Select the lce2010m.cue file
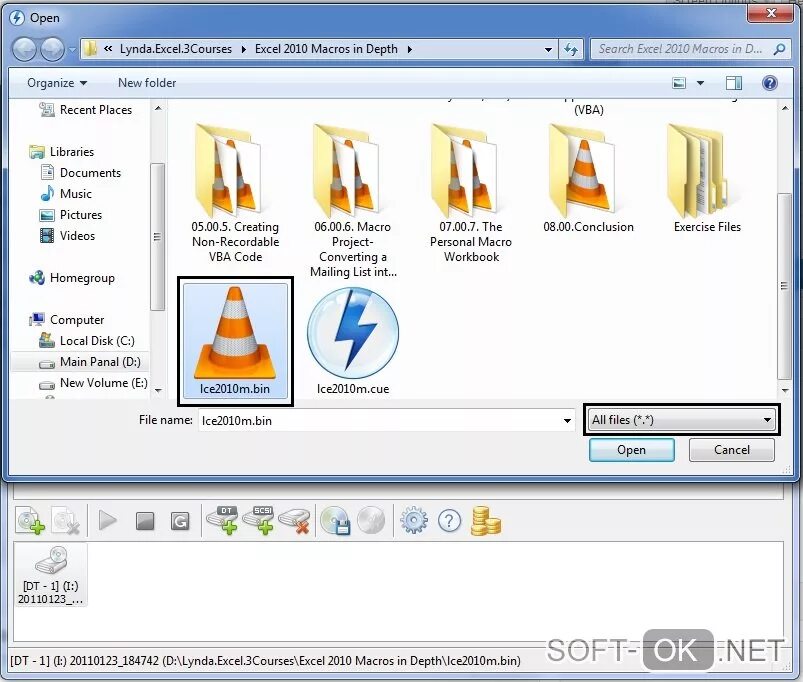This screenshot has width=803, height=682. coord(353,340)
